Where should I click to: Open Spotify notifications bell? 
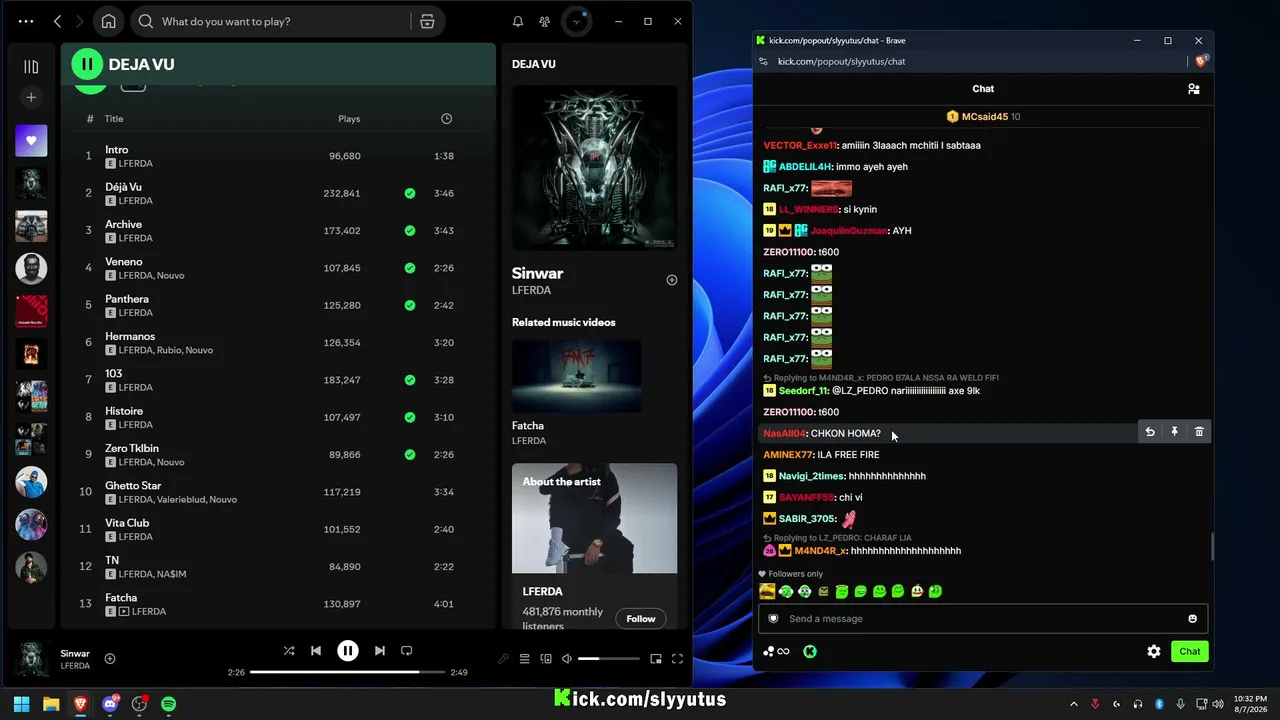518,21
